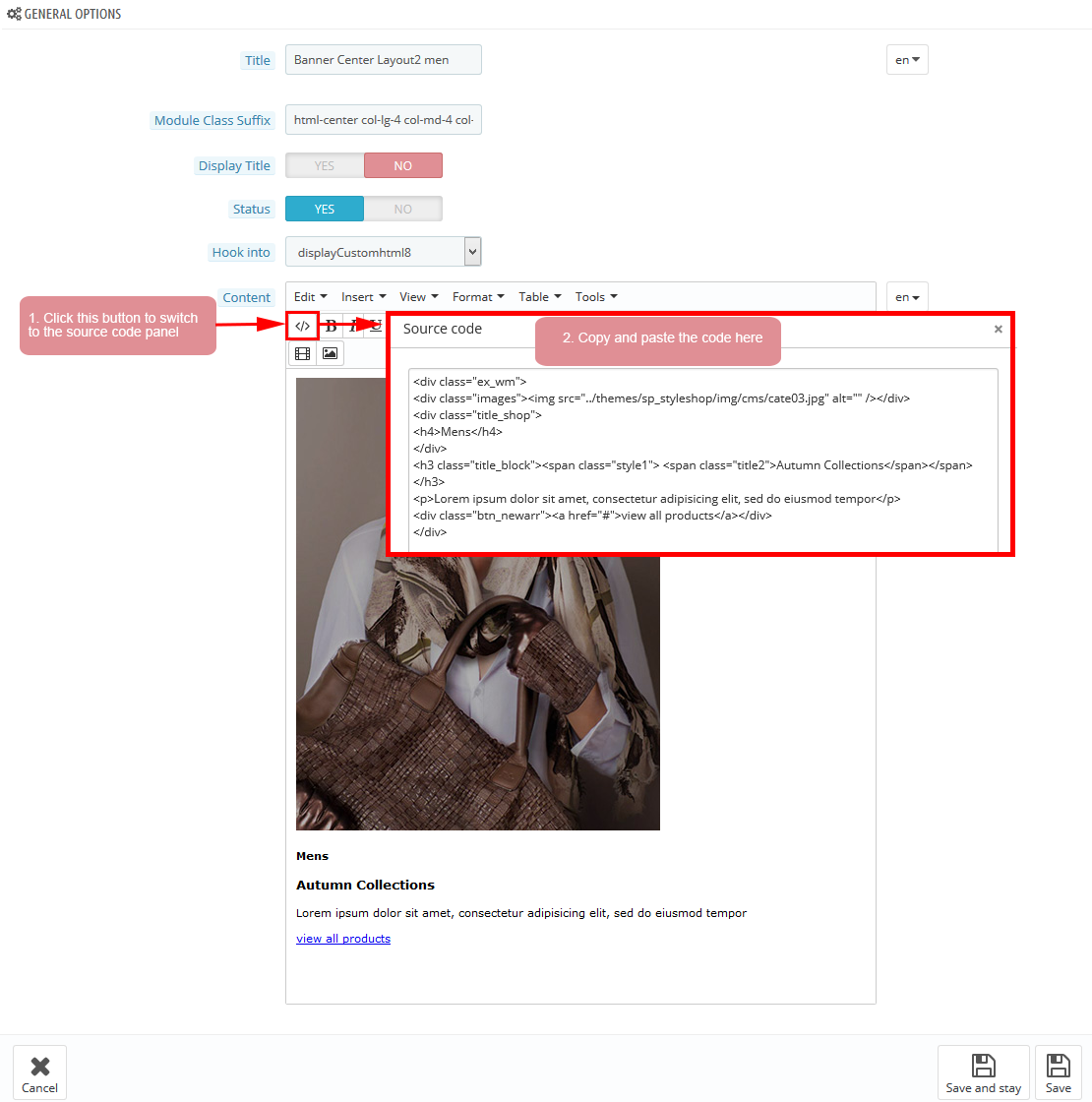Open the Format menu
The width and height of the screenshot is (1092, 1102).
[478, 297]
